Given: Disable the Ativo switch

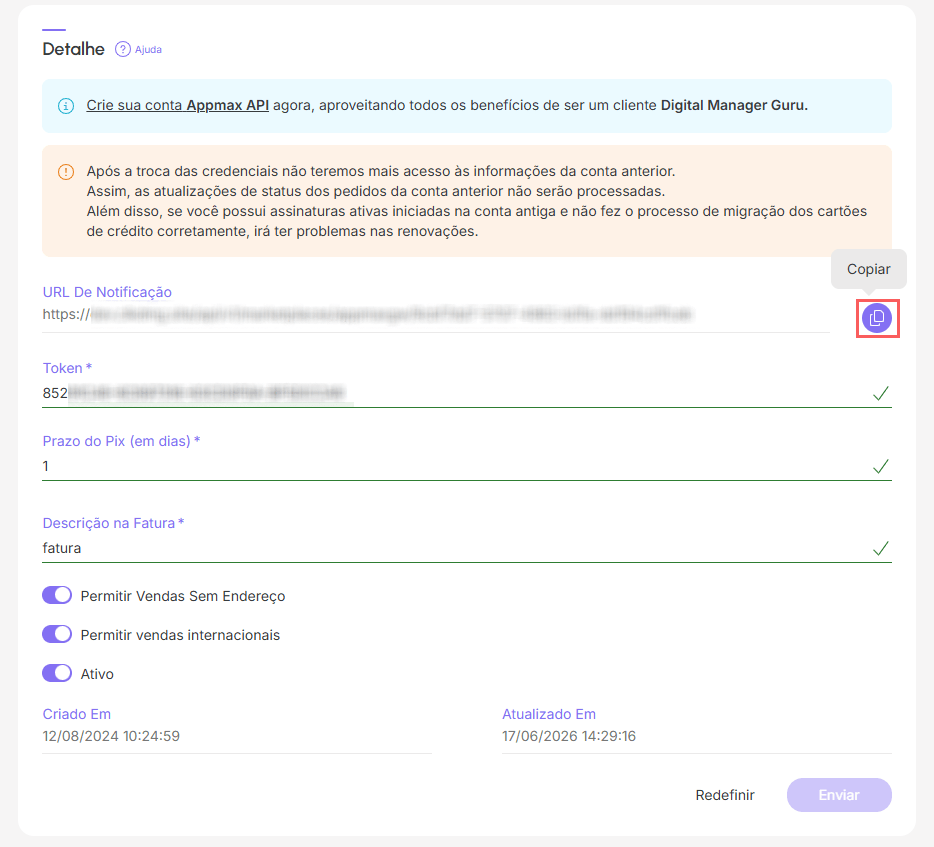Looking at the screenshot, I should [x=57, y=673].
